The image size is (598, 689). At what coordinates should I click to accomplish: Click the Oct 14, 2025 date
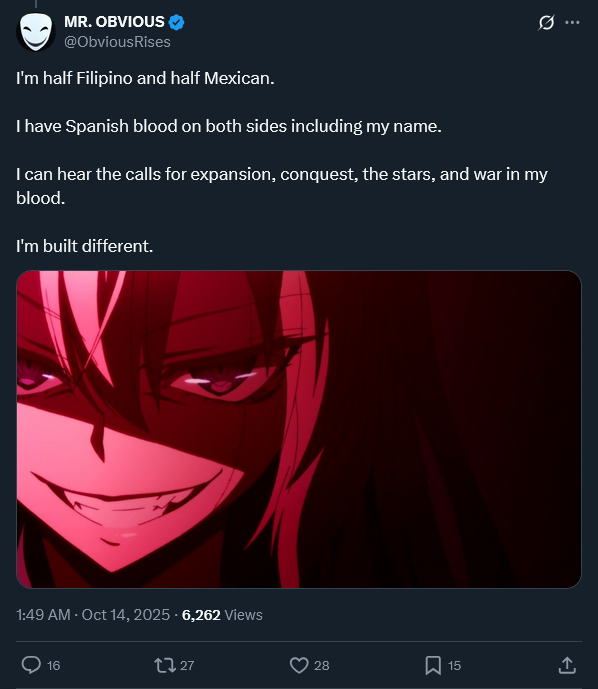coord(126,615)
